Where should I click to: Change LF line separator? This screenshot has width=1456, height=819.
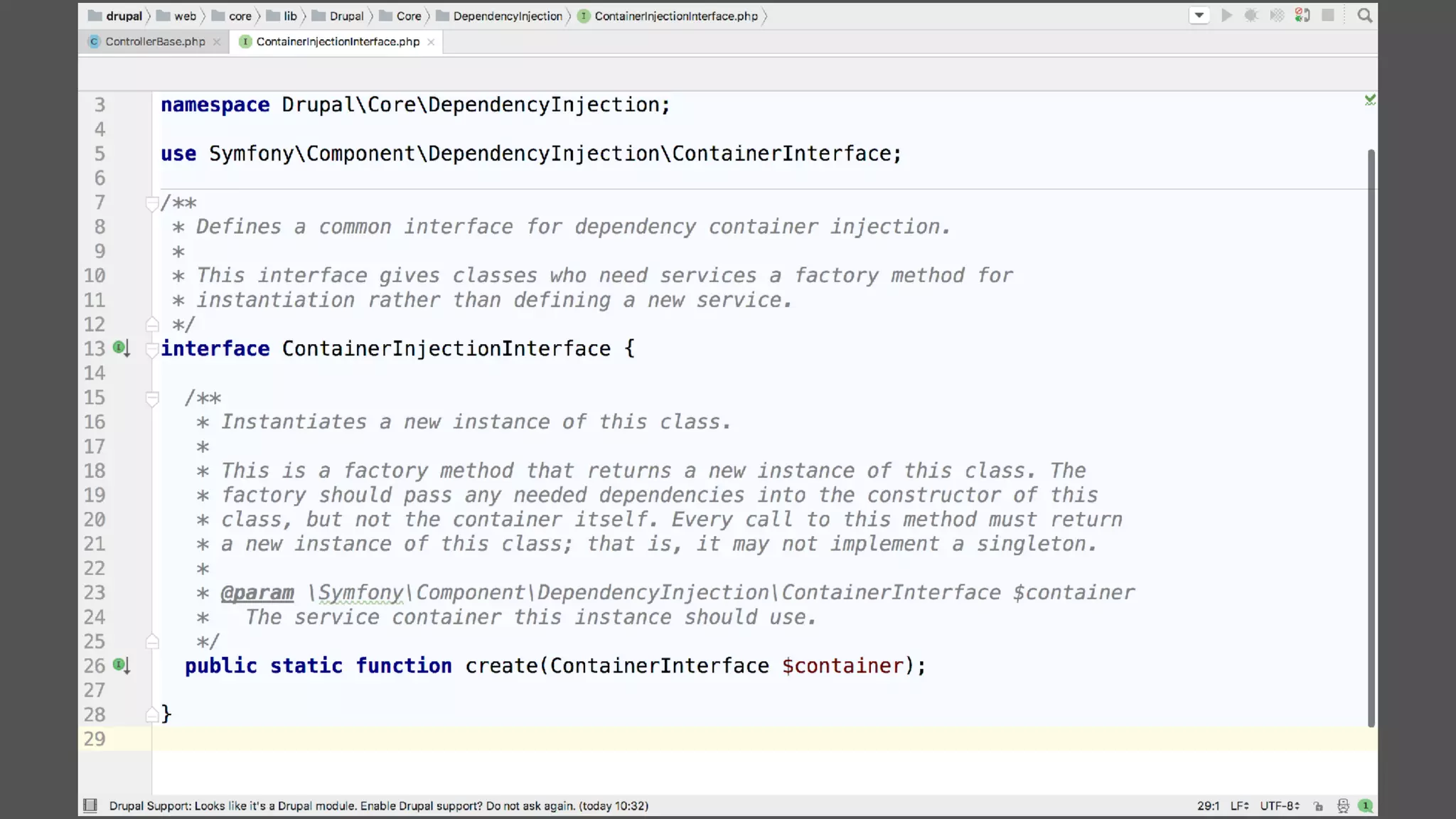[x=1240, y=805]
